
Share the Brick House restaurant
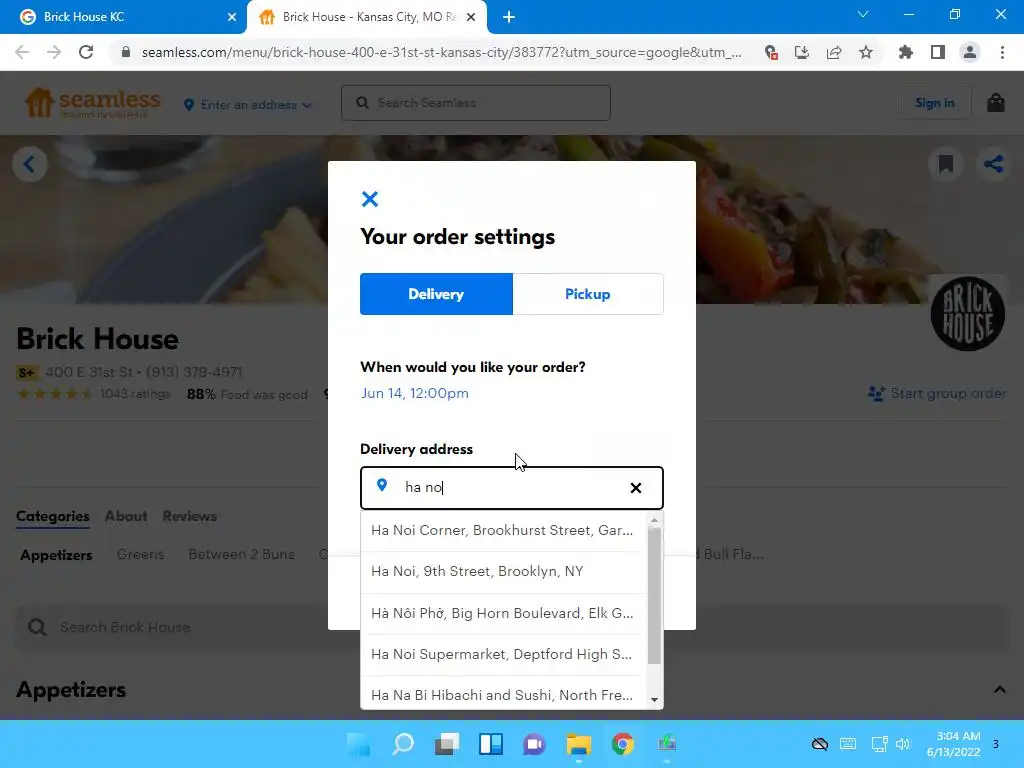(x=993, y=164)
